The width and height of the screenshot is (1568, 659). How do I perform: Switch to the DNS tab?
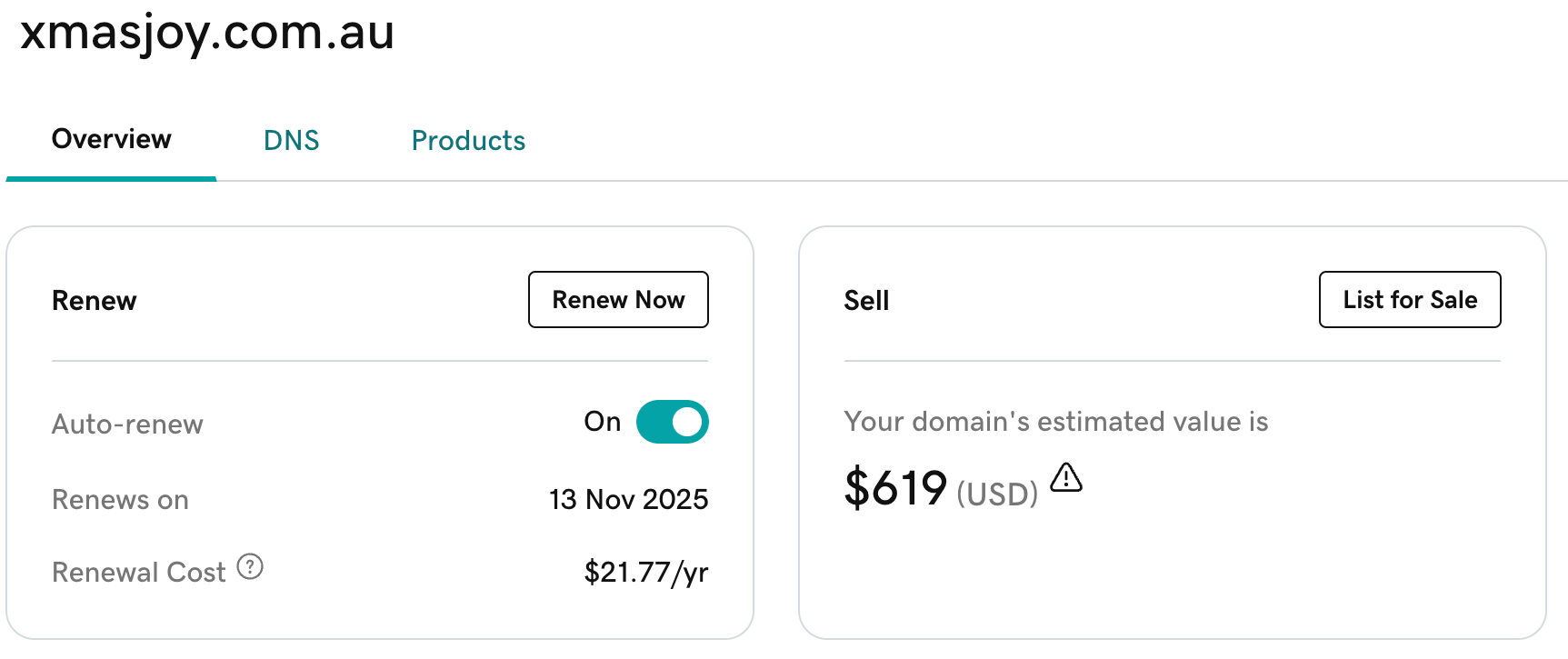(x=291, y=141)
